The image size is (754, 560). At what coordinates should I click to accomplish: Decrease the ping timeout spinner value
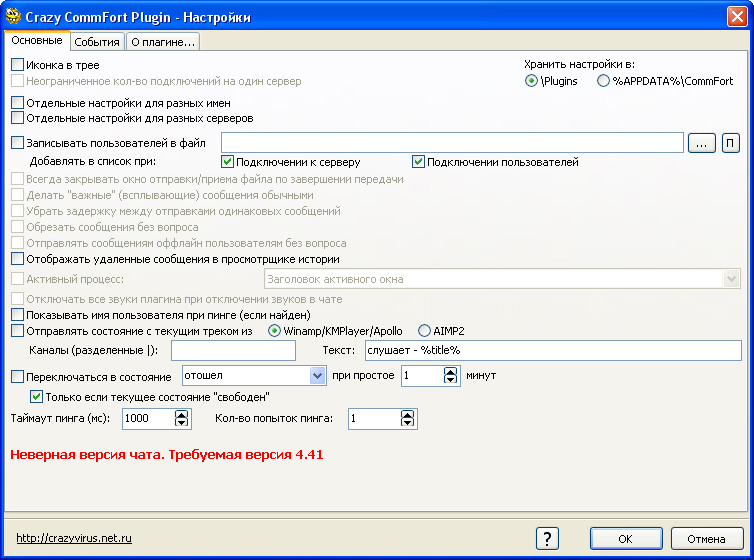coord(181,424)
